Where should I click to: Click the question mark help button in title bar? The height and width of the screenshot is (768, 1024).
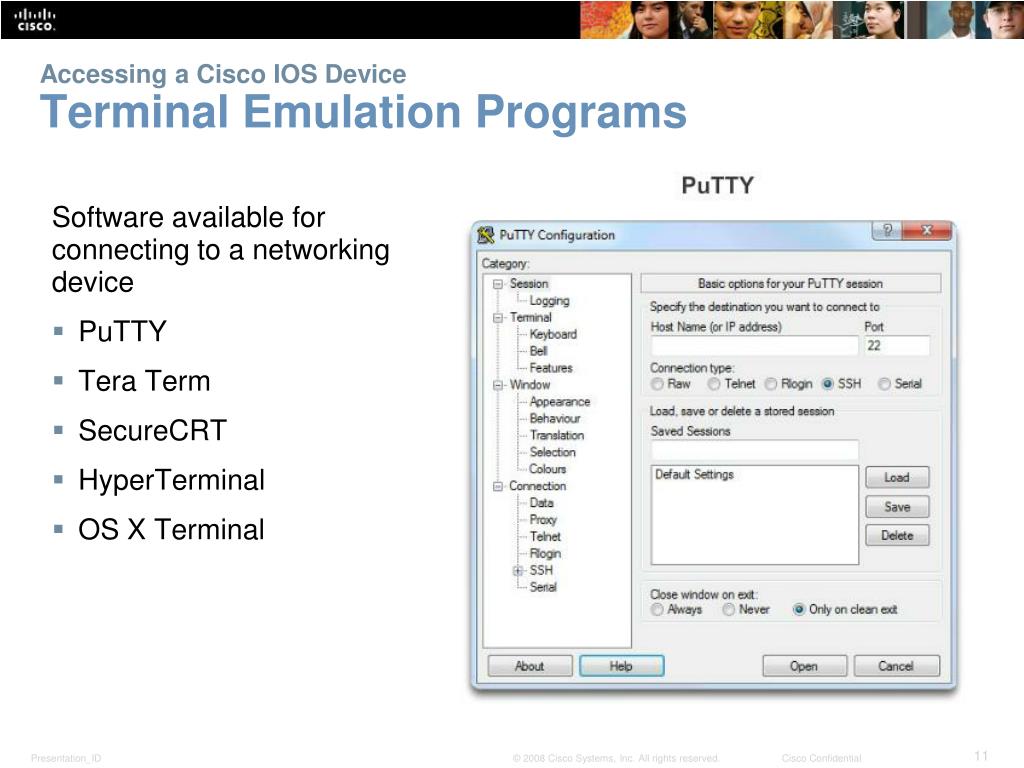tap(887, 230)
